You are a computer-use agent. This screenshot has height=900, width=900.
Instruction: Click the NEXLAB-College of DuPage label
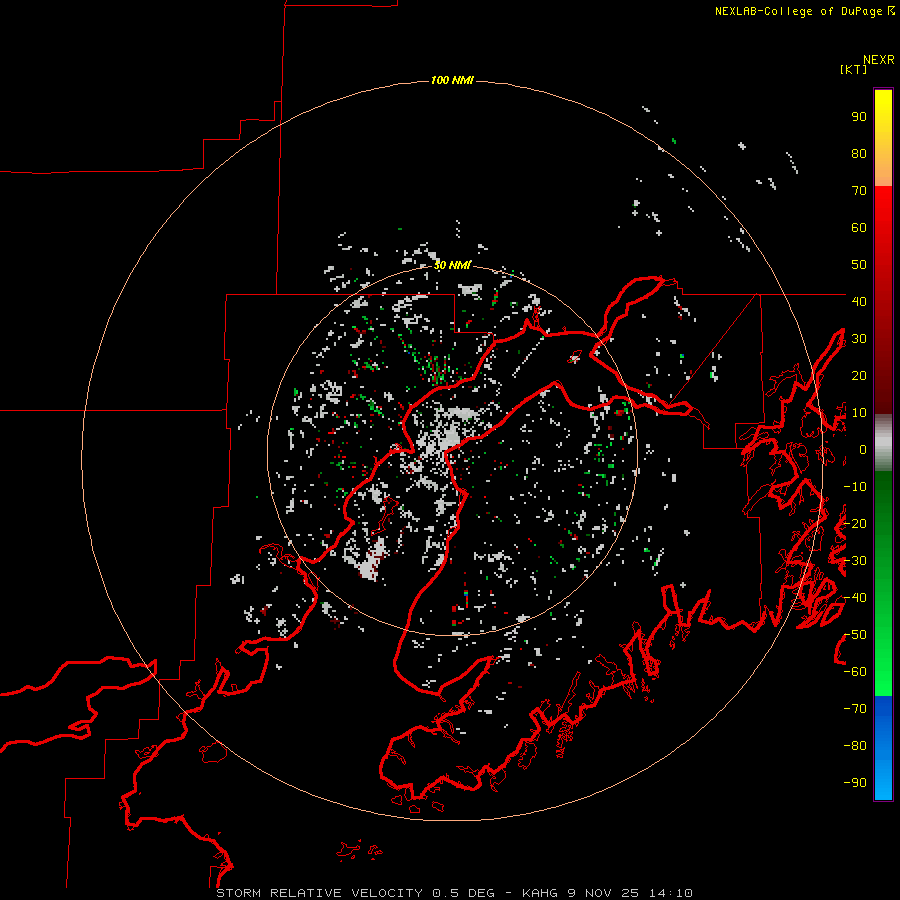coord(804,11)
